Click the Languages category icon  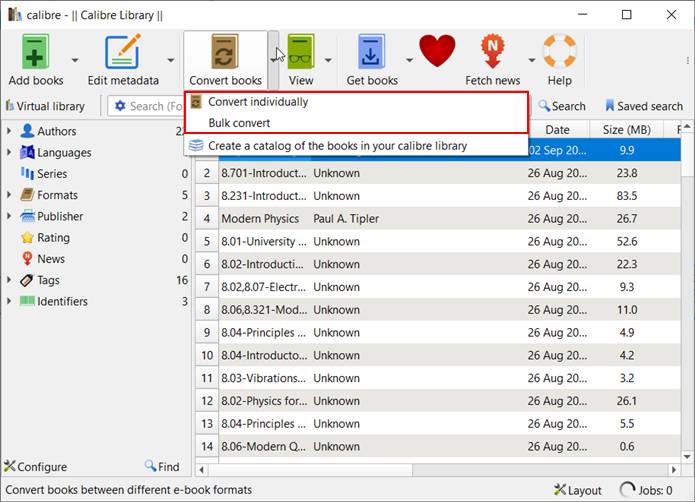[x=27, y=152]
